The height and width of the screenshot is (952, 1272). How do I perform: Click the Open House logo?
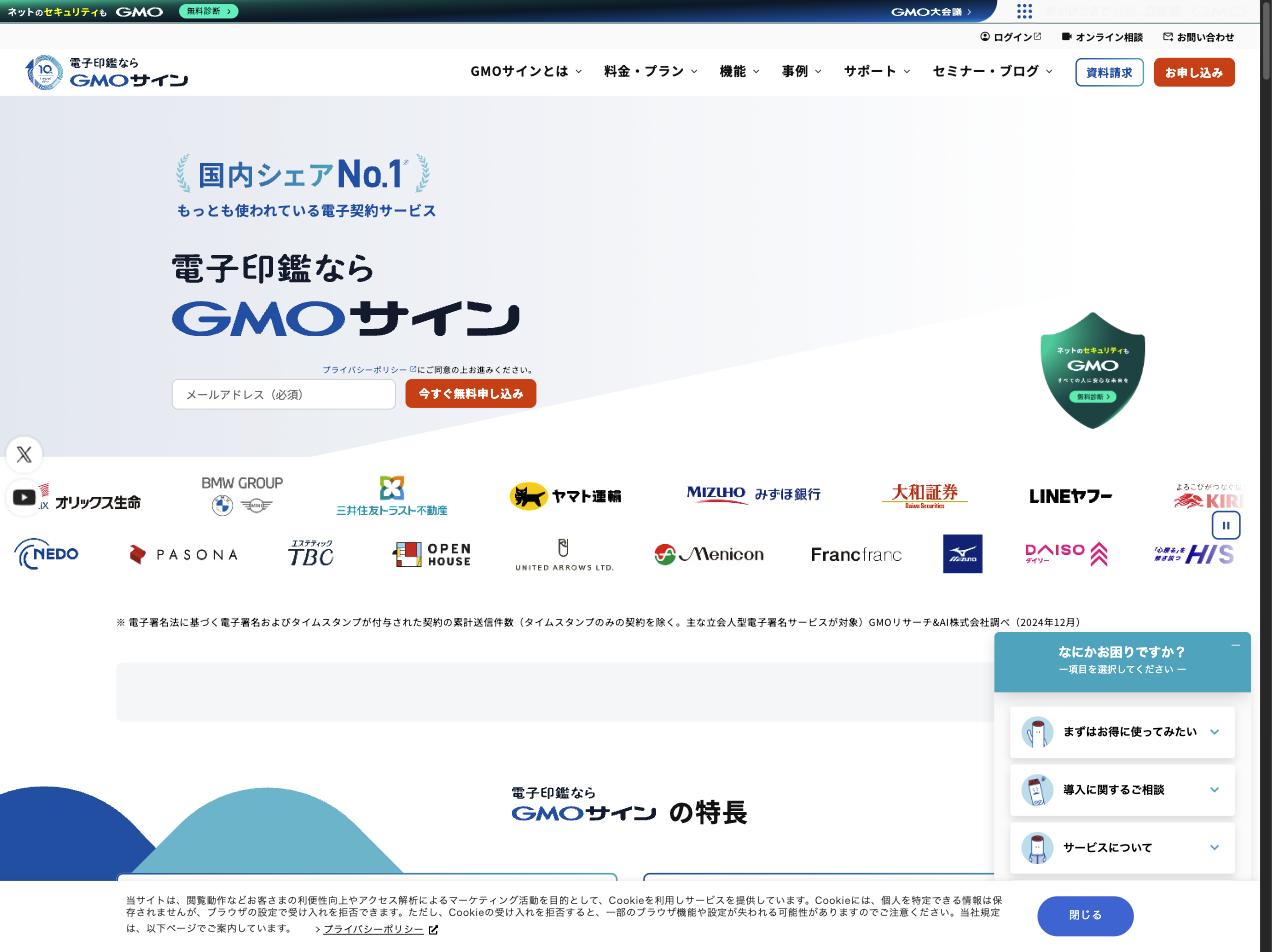coord(432,554)
